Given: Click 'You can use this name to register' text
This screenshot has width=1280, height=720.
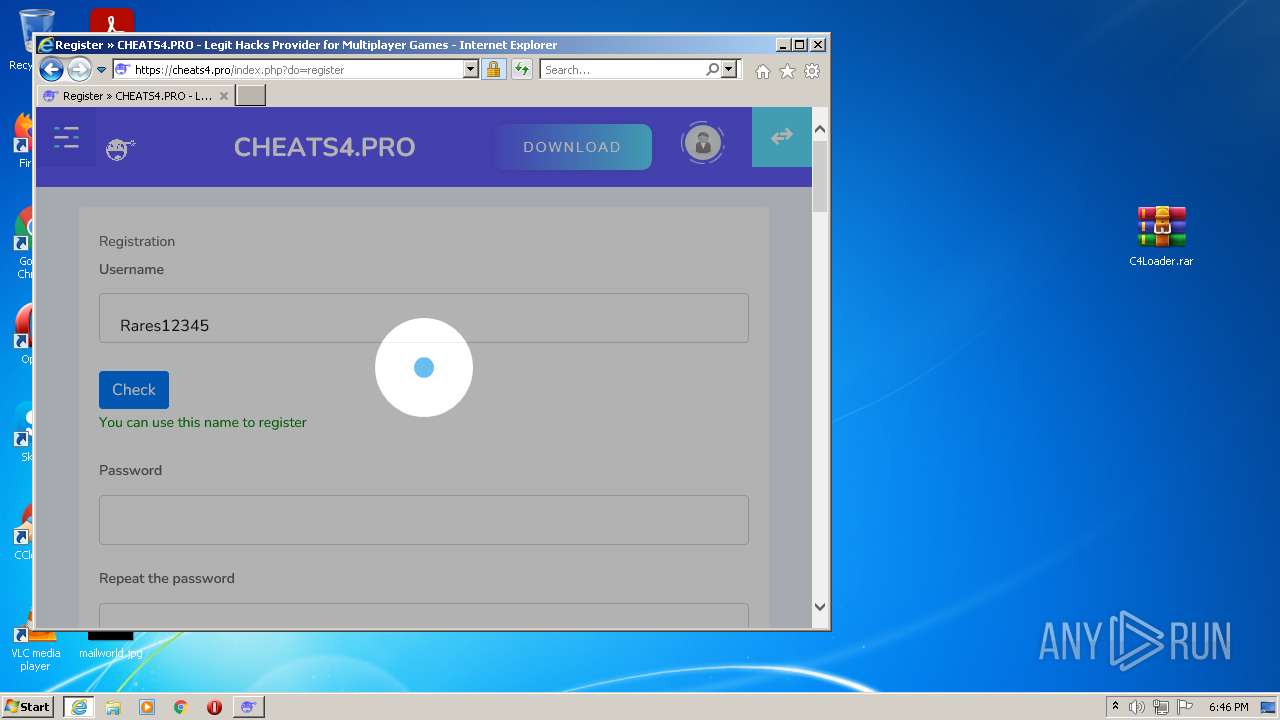Looking at the screenshot, I should (203, 422).
